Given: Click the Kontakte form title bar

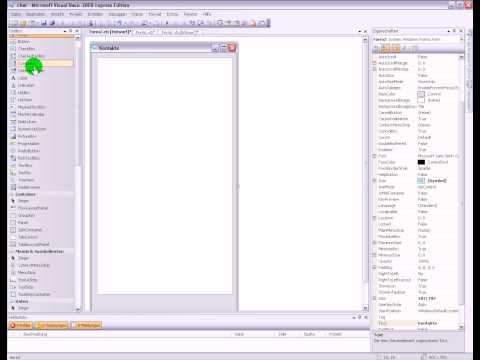Looking at the screenshot, I should (163, 48).
